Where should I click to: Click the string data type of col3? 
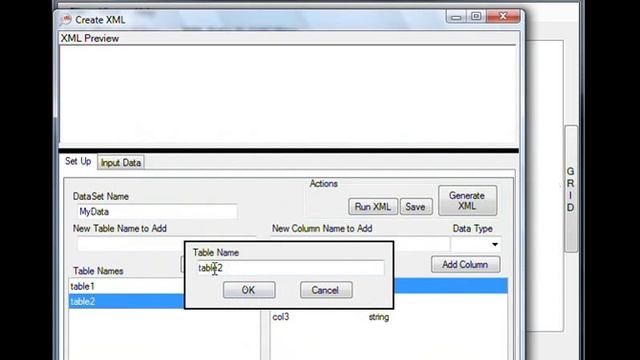coord(379,317)
